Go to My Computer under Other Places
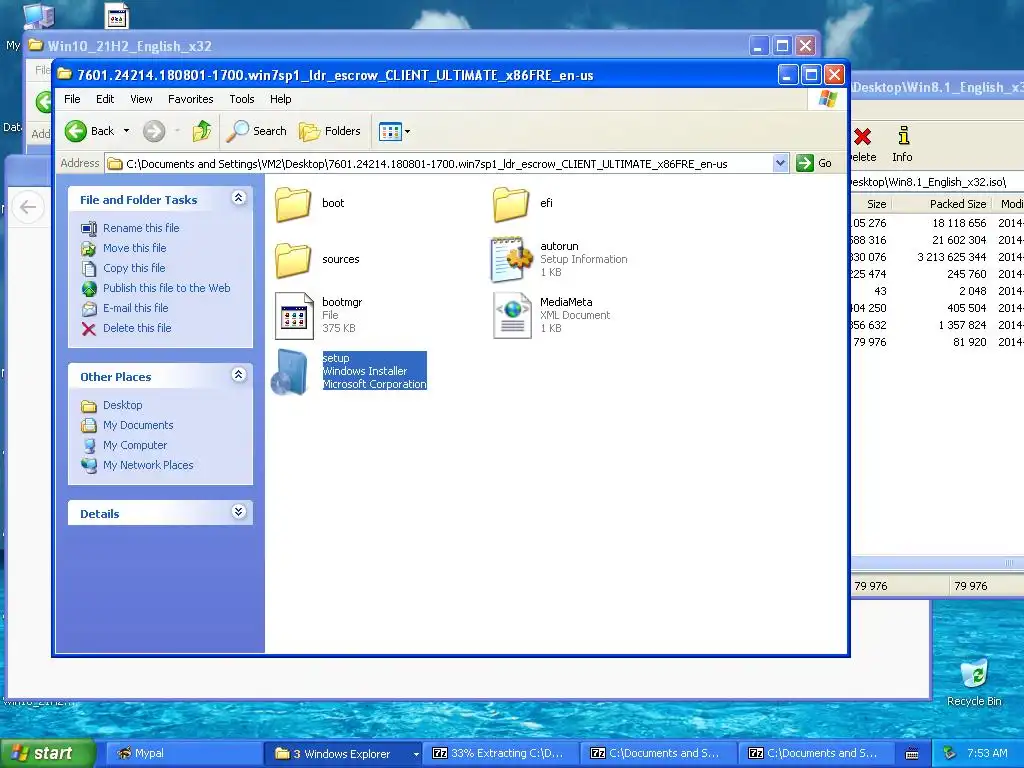Screen dimensions: 1024x768 coord(135,445)
